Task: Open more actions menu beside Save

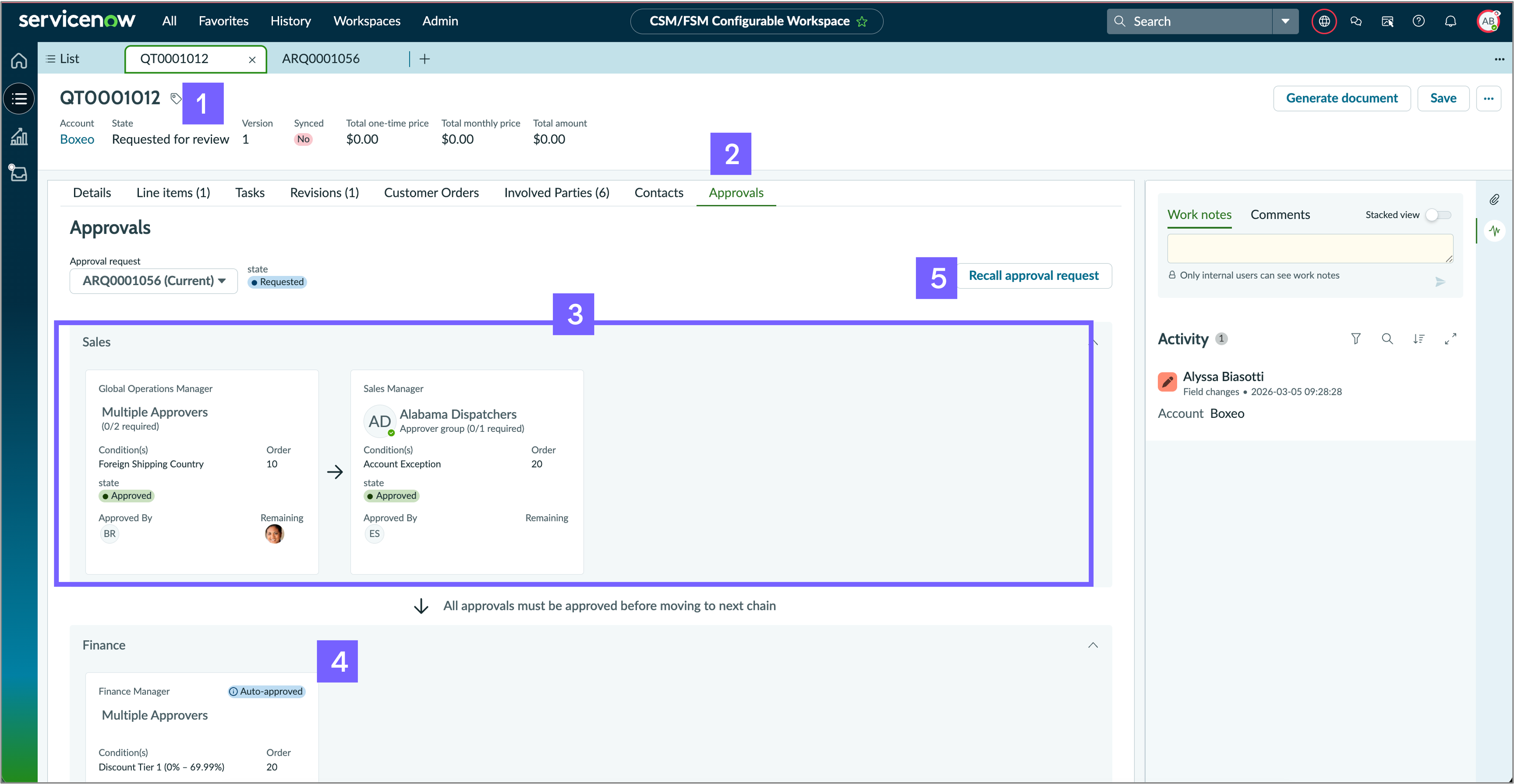Action: coord(1488,99)
